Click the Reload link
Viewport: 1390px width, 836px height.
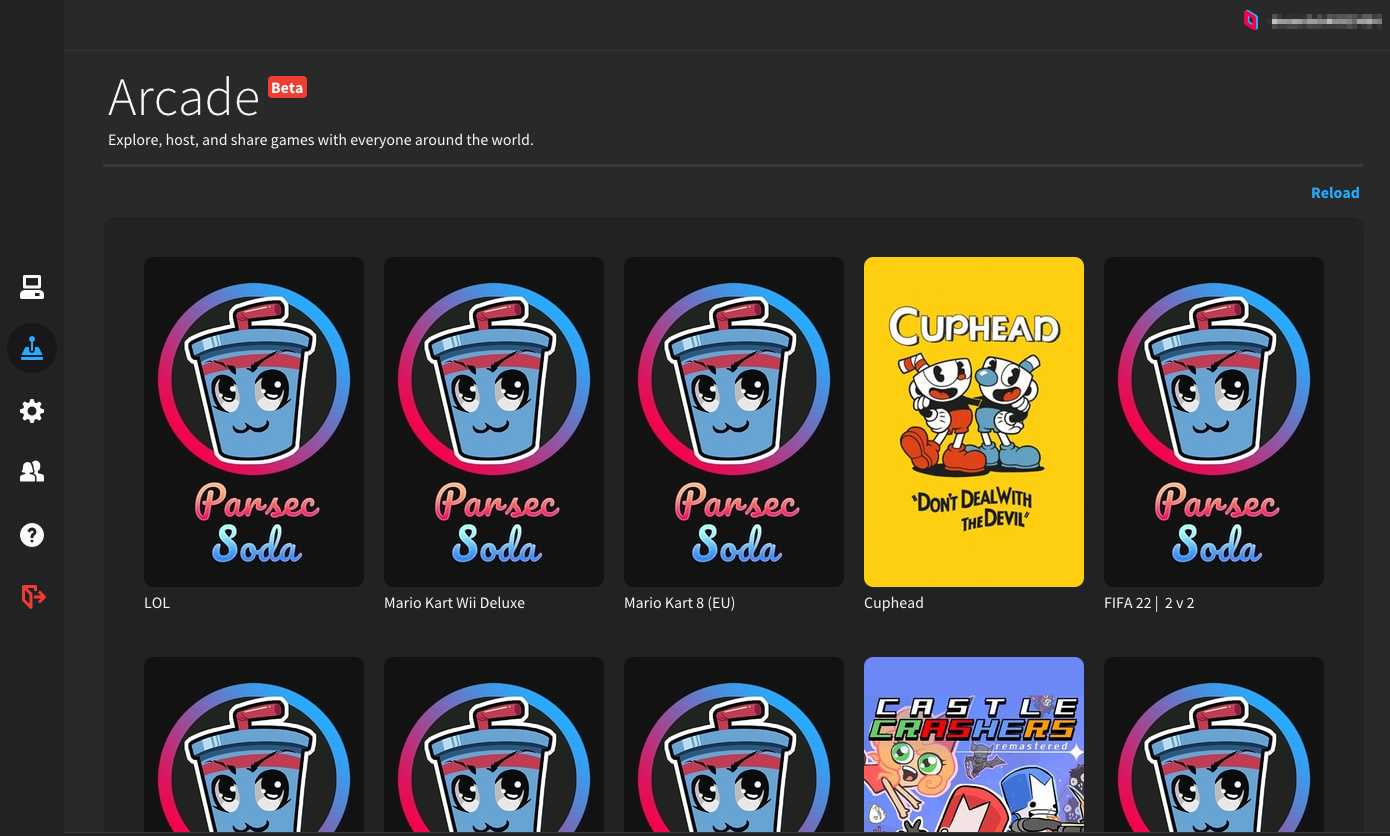pyautogui.click(x=1335, y=193)
